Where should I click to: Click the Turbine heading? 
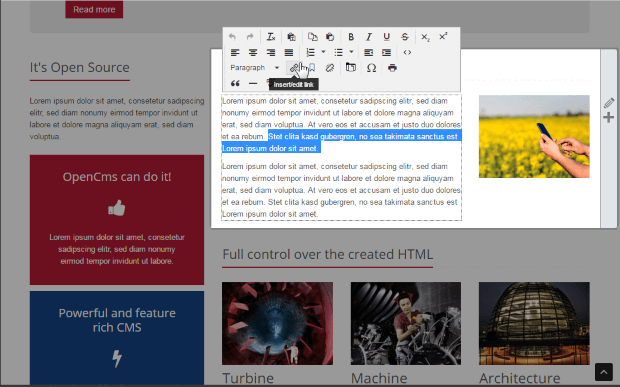tap(248, 378)
